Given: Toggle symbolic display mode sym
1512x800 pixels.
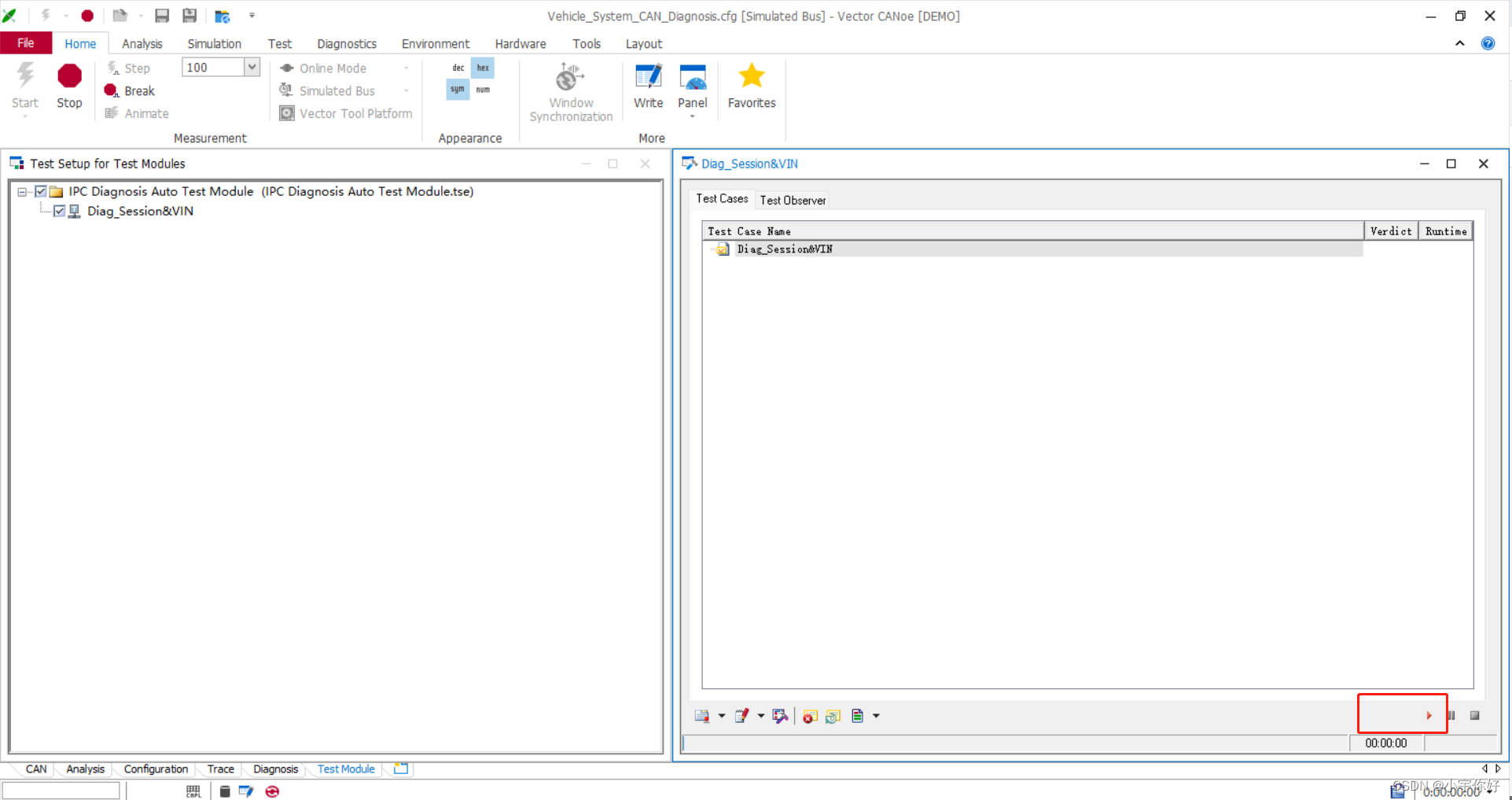Looking at the screenshot, I should click(458, 90).
